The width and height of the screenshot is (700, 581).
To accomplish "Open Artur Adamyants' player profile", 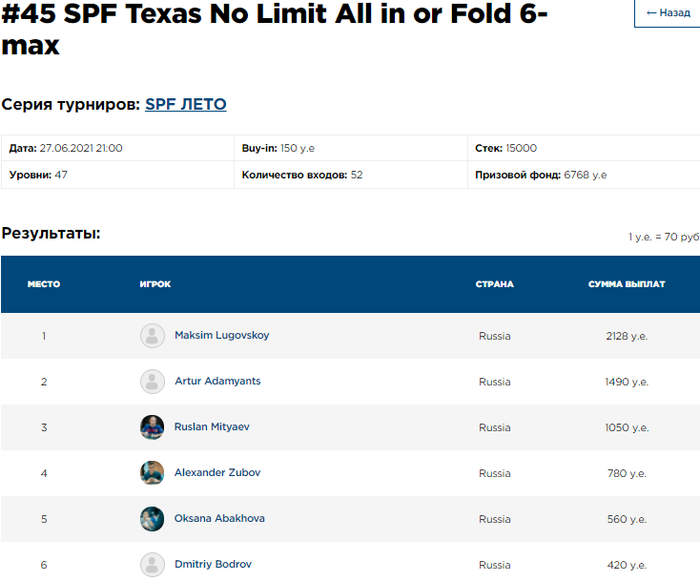I will tap(219, 381).
